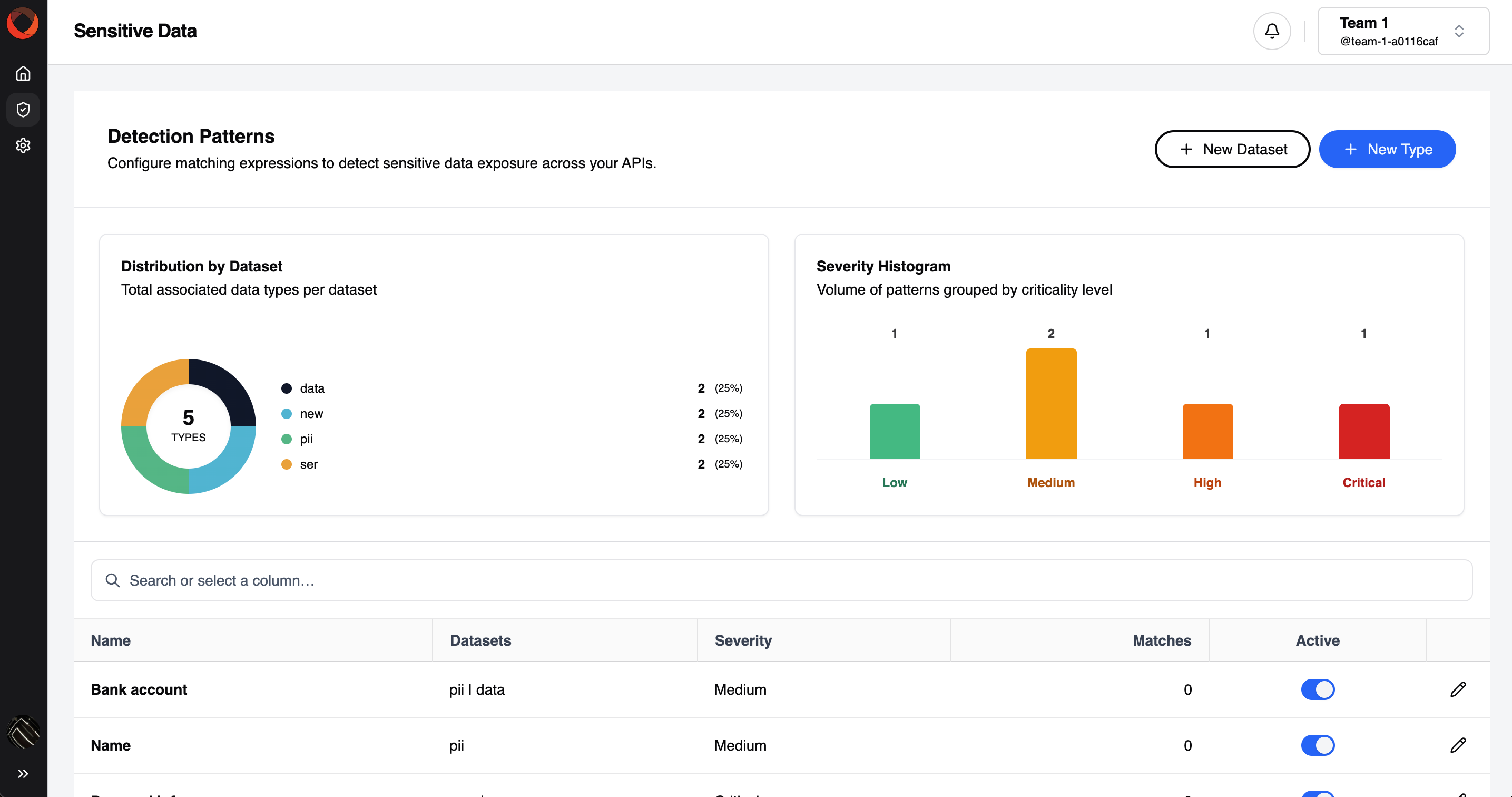The height and width of the screenshot is (797, 1512).
Task: Click the New Dataset button
Action: pos(1232,149)
